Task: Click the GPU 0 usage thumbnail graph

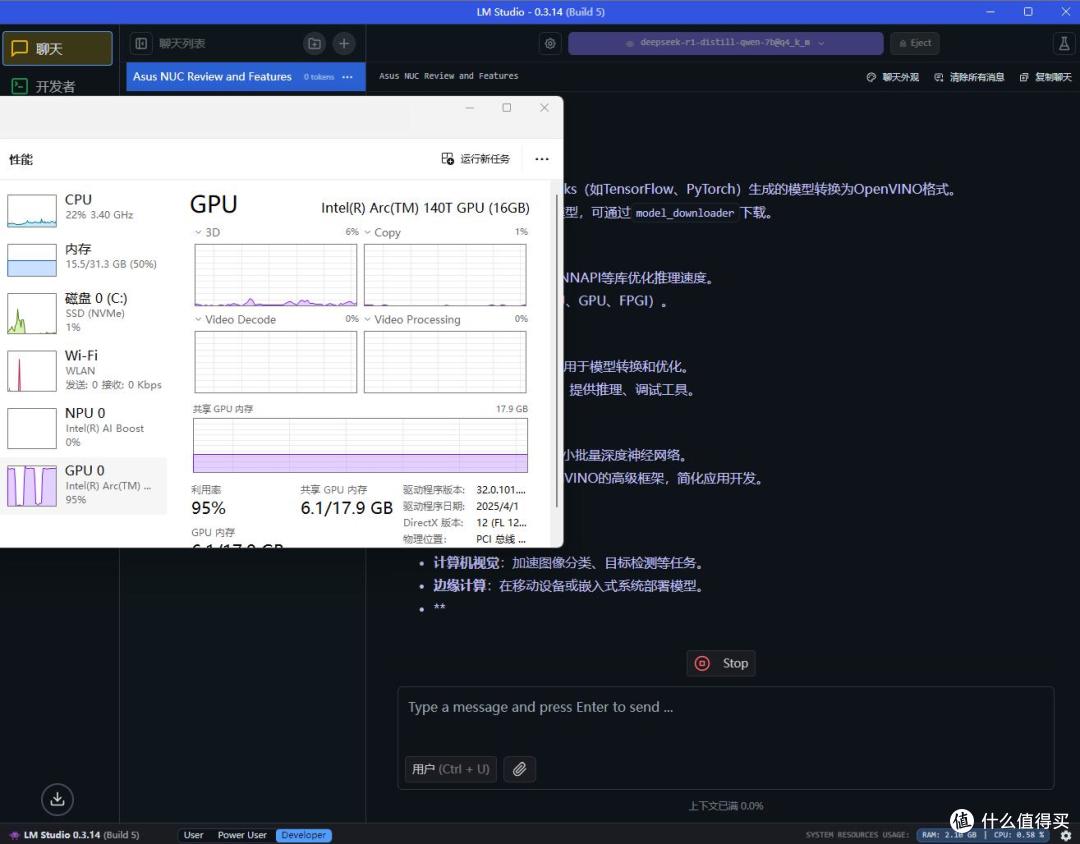Action: [32, 486]
